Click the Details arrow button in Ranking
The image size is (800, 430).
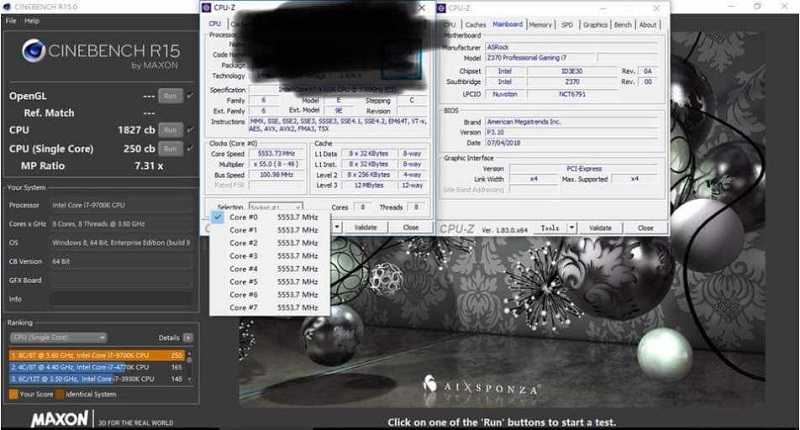click(188, 338)
